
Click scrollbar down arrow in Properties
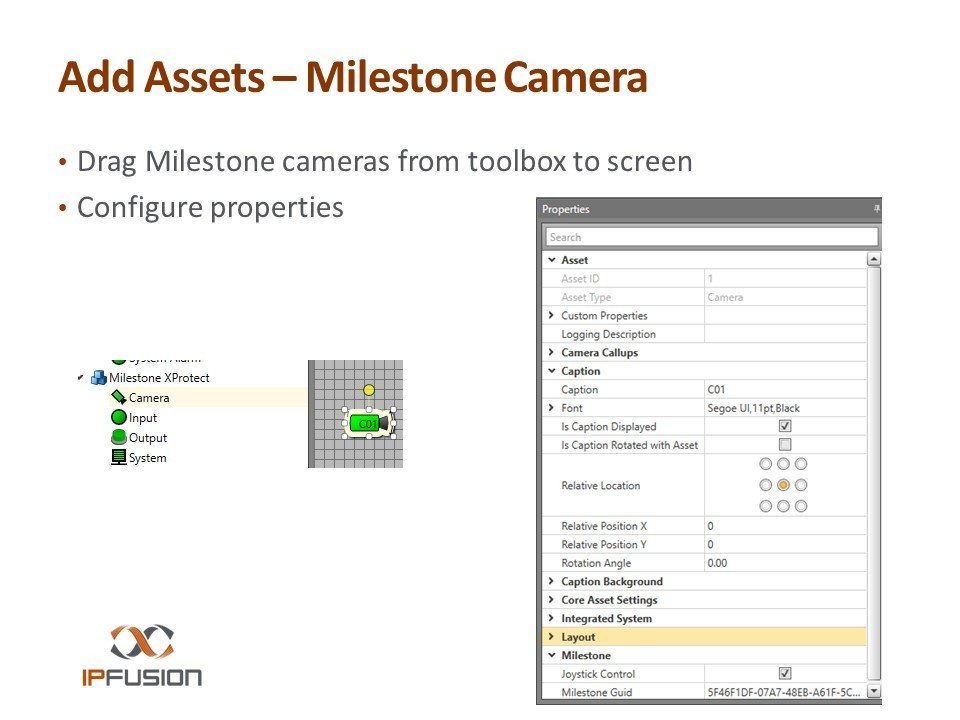(874, 691)
